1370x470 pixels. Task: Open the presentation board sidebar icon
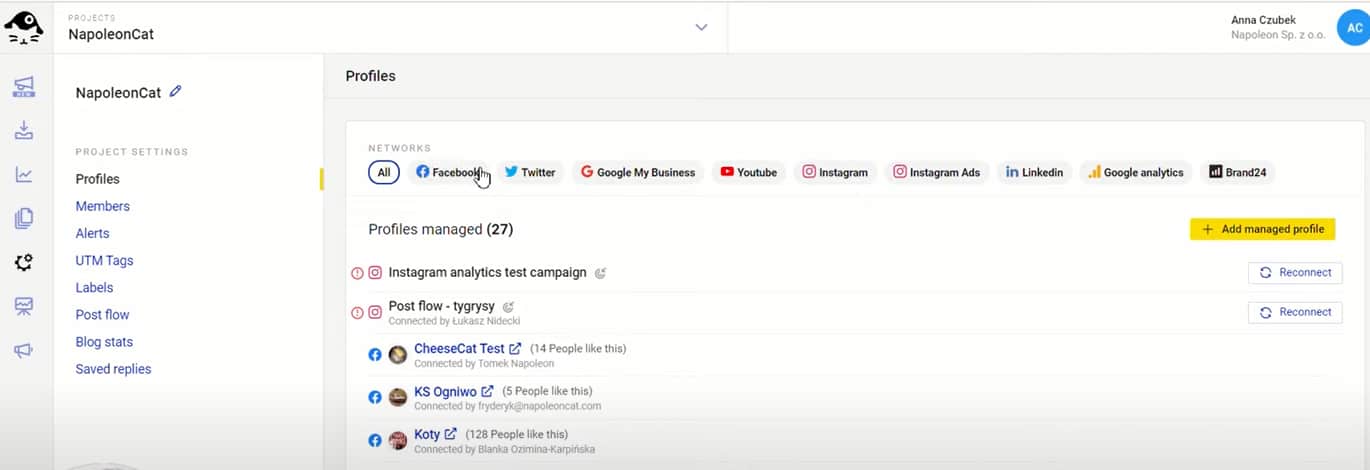(x=24, y=306)
